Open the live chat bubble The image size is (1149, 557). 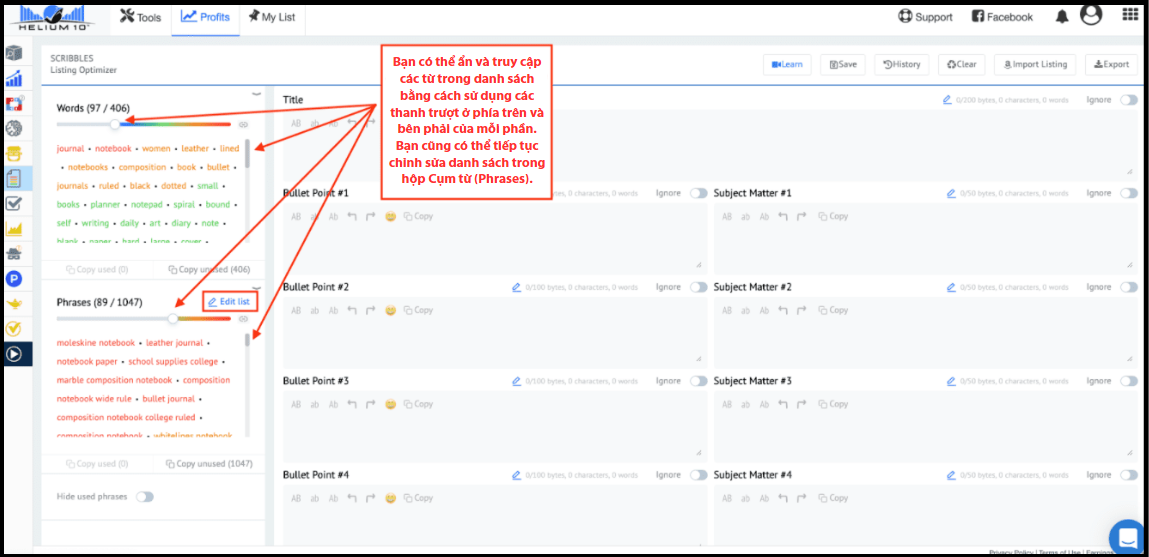pos(1127,537)
